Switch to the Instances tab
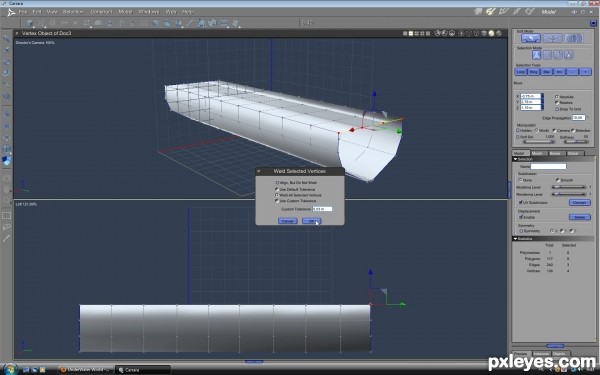600x375 pixels. coord(541,354)
